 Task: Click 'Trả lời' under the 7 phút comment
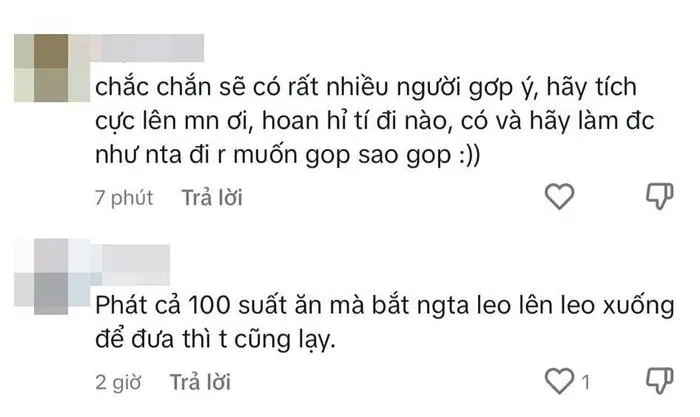(212, 197)
